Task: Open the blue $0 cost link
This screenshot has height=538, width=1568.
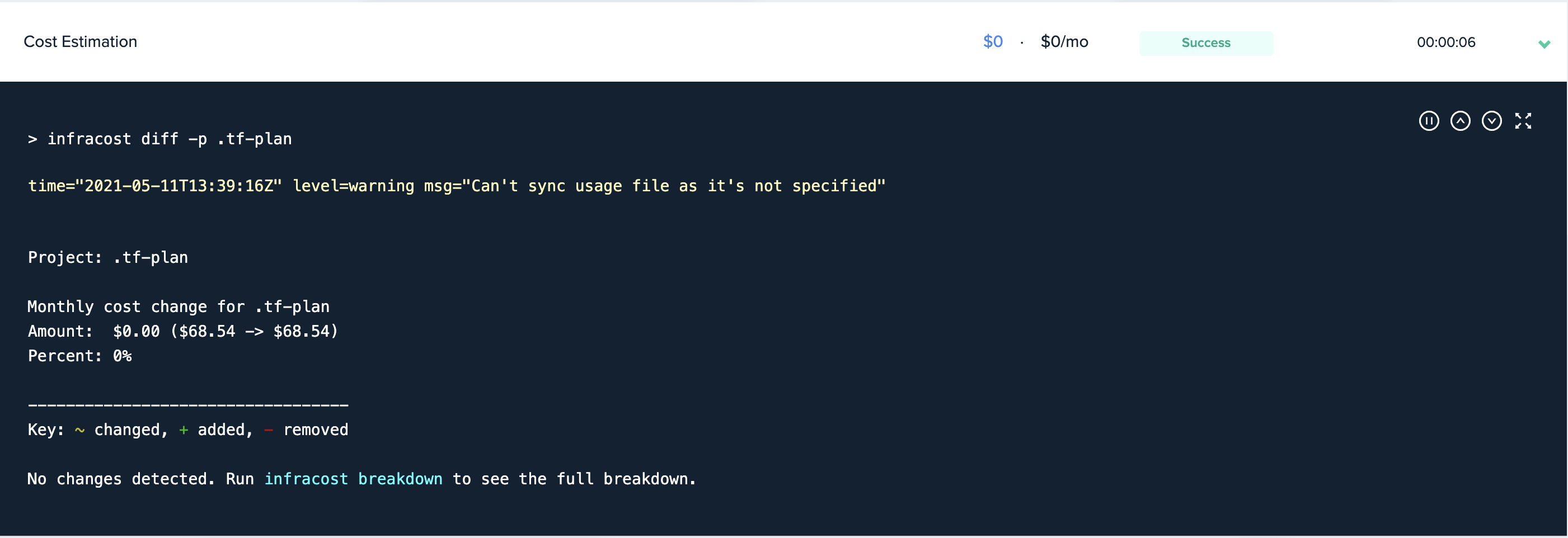Action: click(993, 41)
